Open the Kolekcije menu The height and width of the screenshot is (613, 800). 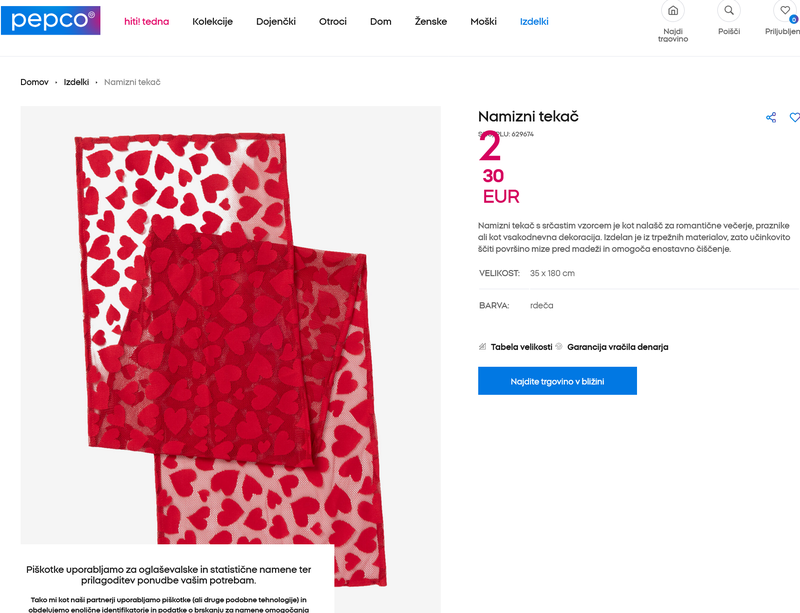point(212,21)
